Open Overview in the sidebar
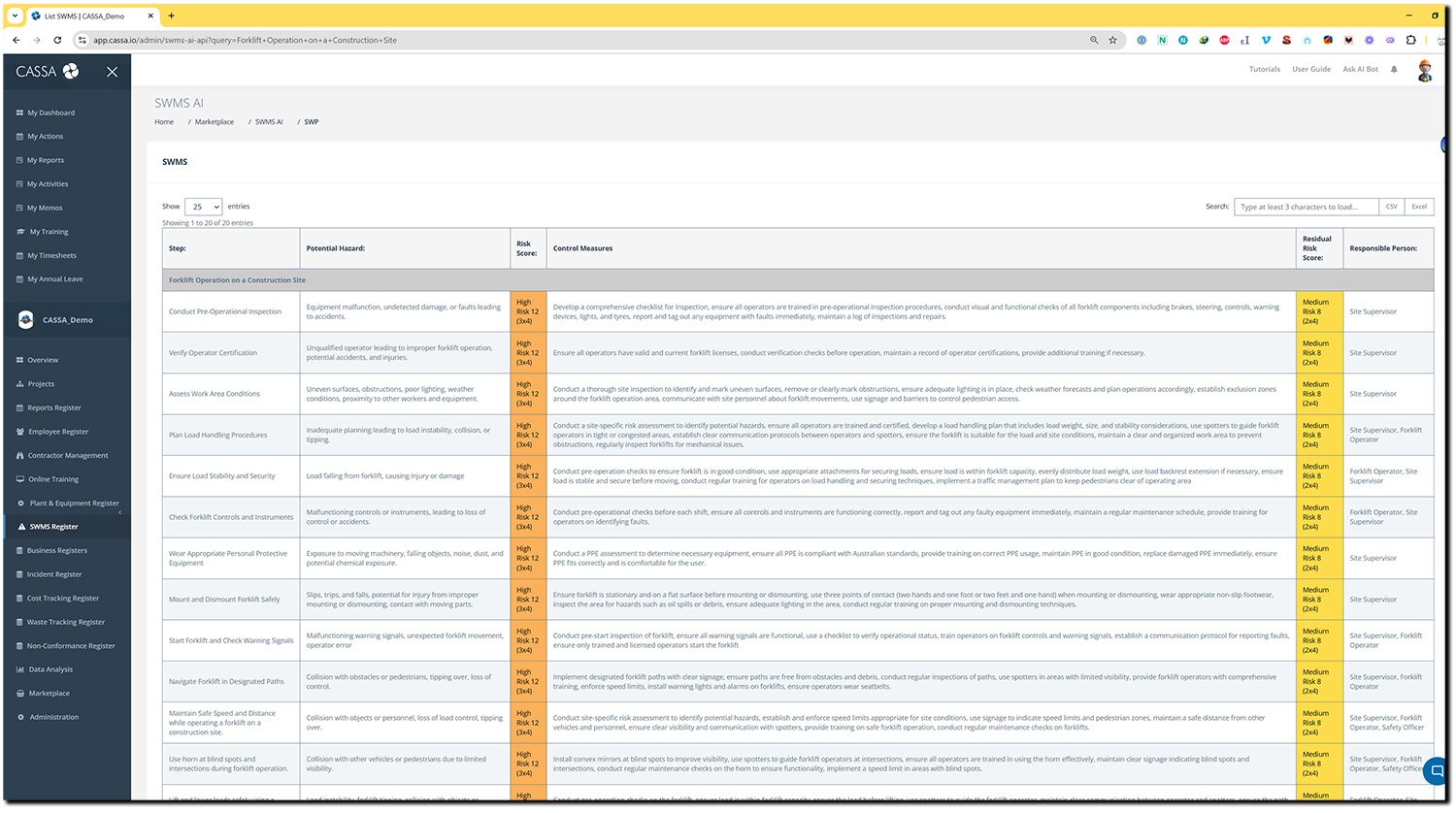 [43, 360]
